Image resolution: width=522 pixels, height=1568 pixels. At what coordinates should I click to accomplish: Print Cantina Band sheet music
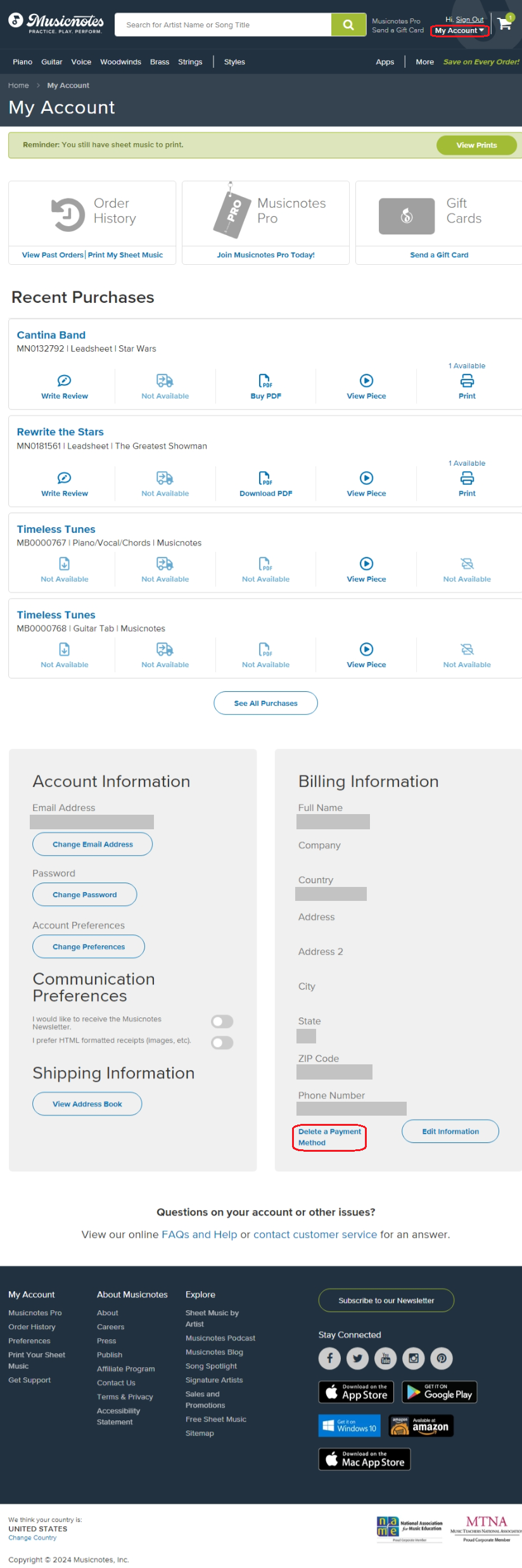[467, 386]
